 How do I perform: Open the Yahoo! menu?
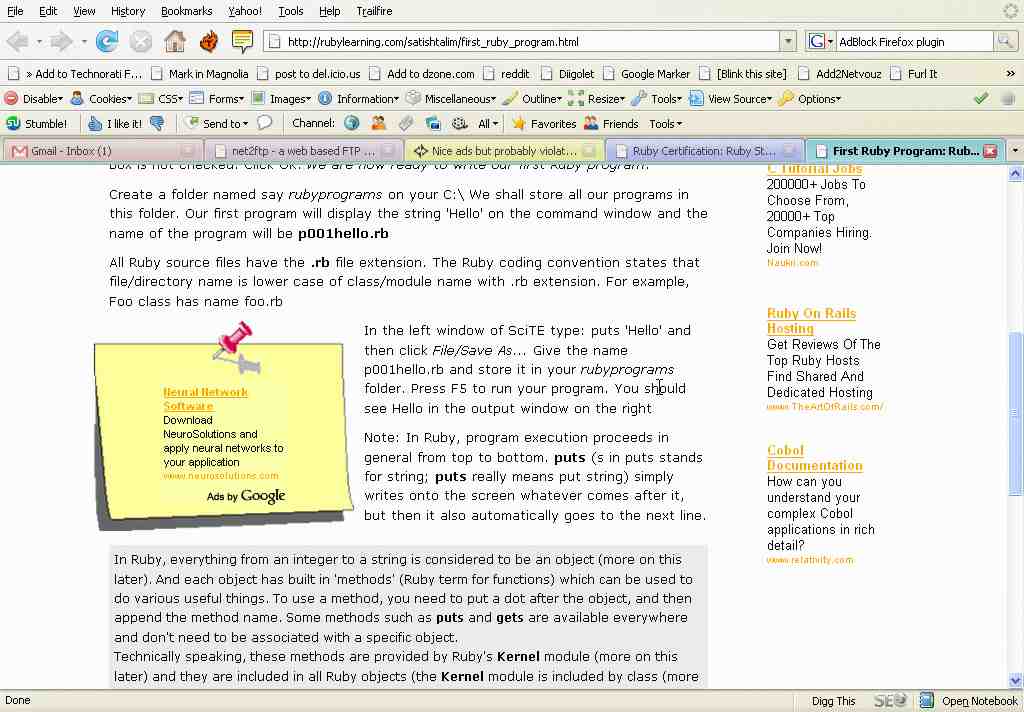coord(245,11)
